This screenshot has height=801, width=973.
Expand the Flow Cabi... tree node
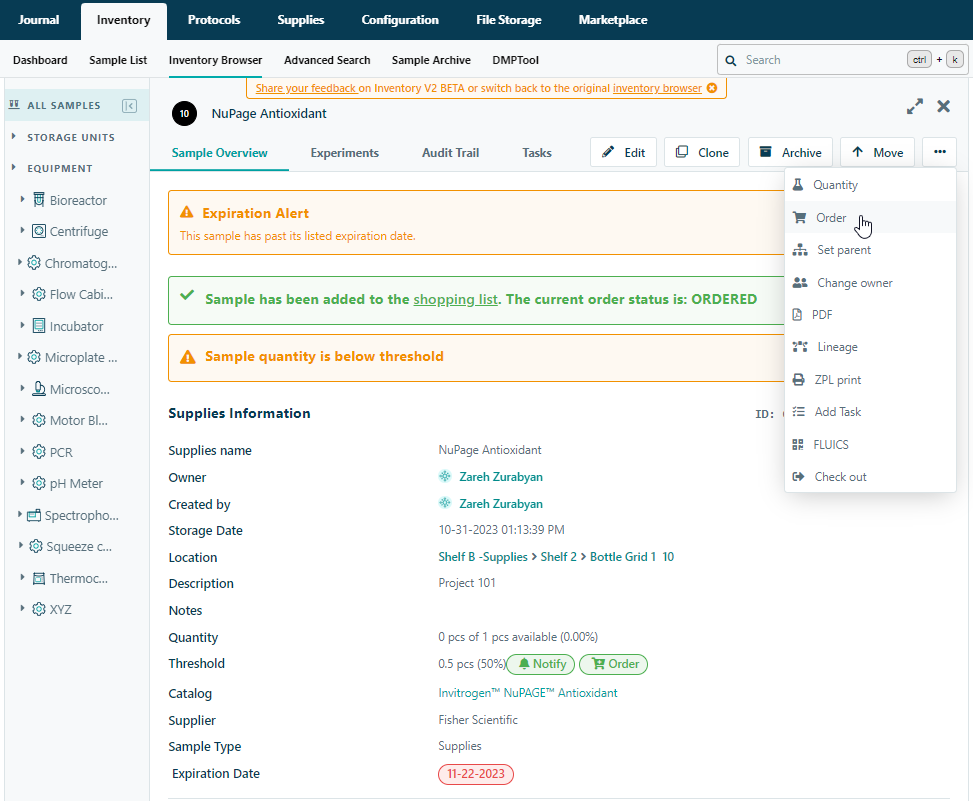click(x=22, y=293)
